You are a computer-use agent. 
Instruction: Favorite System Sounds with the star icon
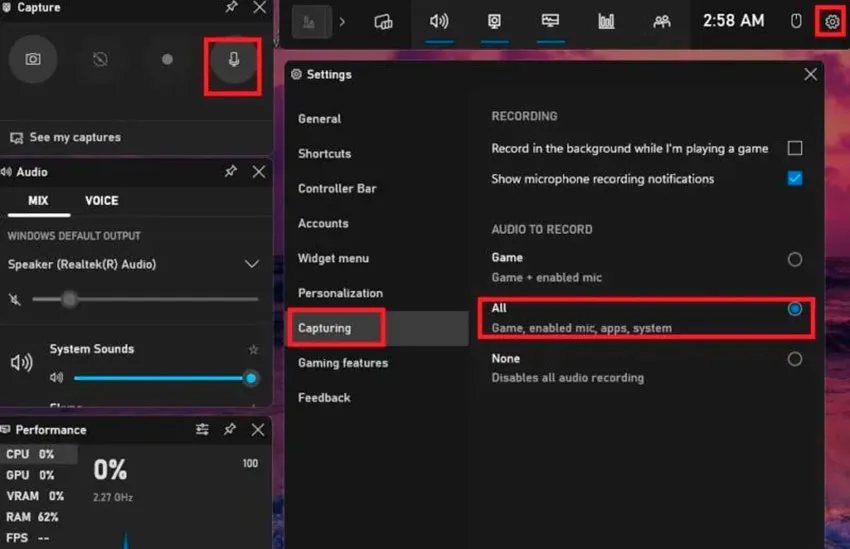click(253, 350)
